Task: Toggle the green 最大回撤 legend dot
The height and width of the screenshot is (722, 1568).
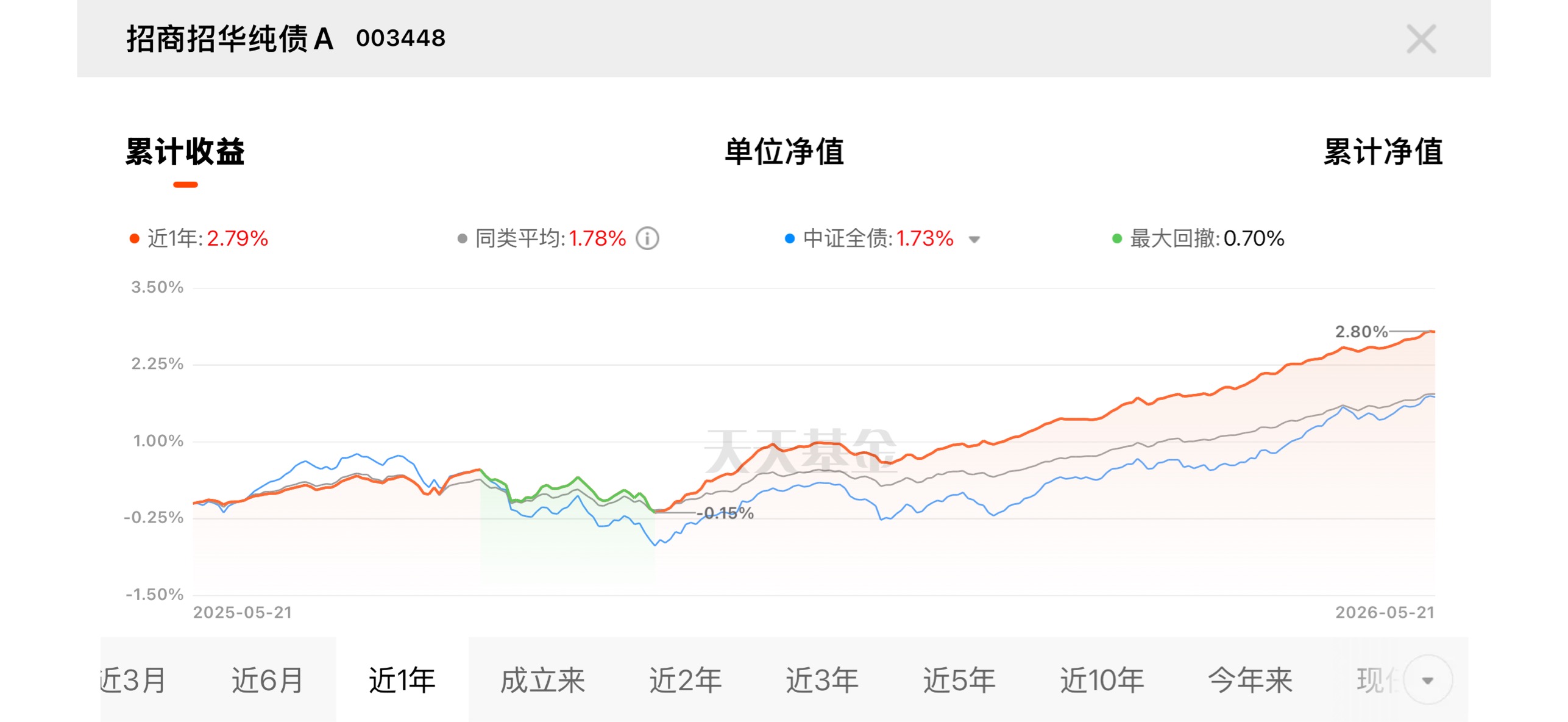Action: (1117, 238)
